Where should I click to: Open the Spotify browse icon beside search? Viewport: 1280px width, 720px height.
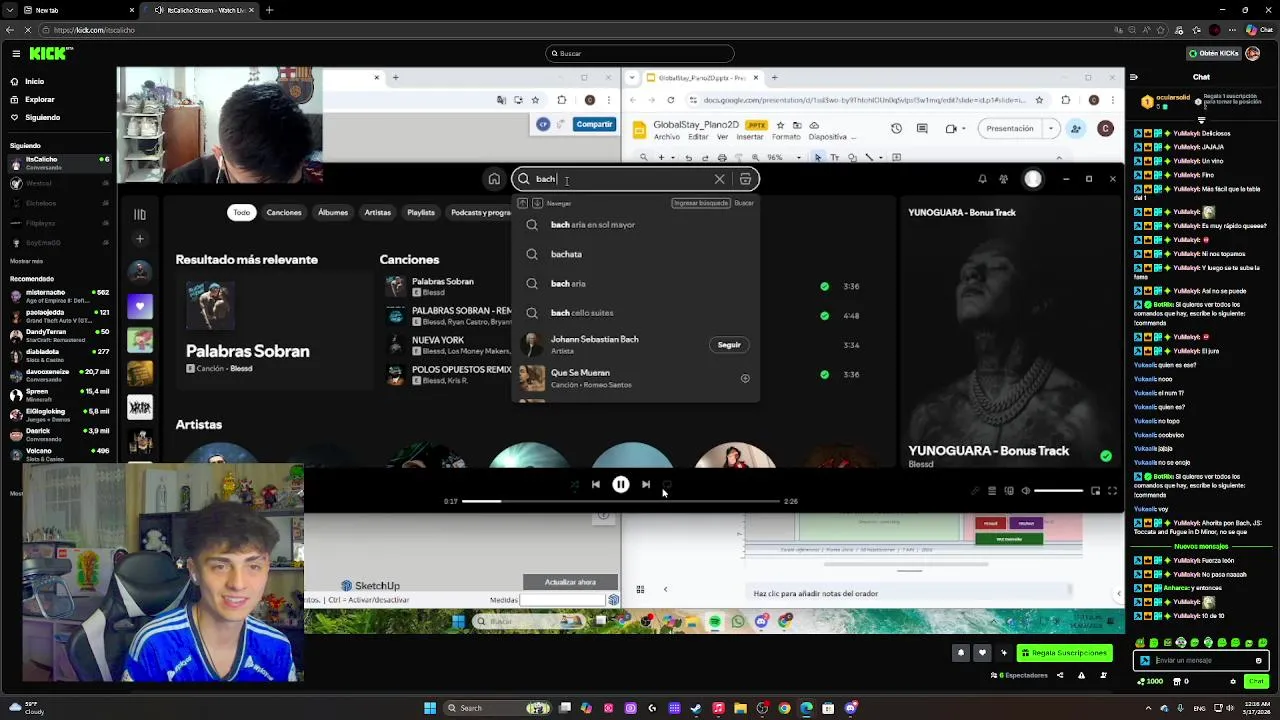(x=745, y=179)
